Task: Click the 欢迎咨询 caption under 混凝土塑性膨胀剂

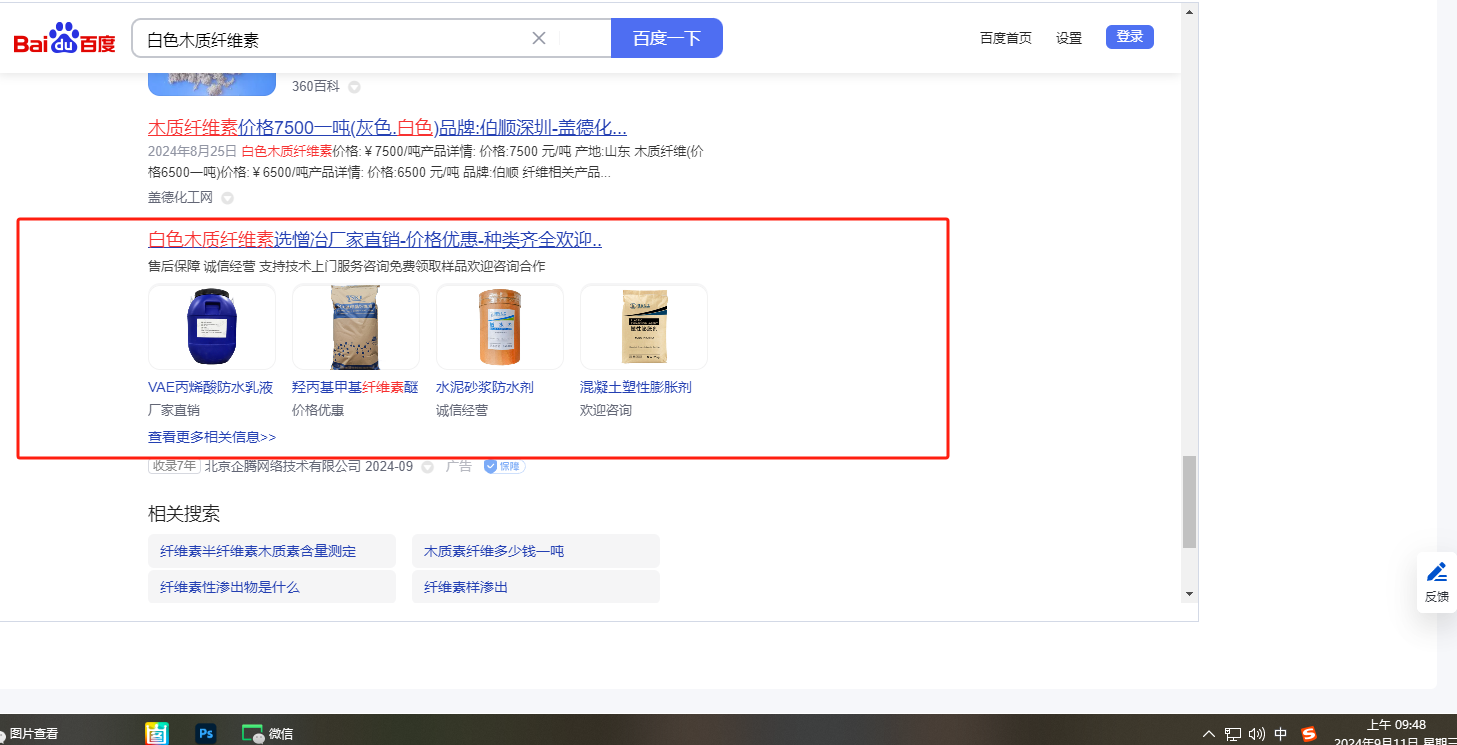Action: coord(606,410)
